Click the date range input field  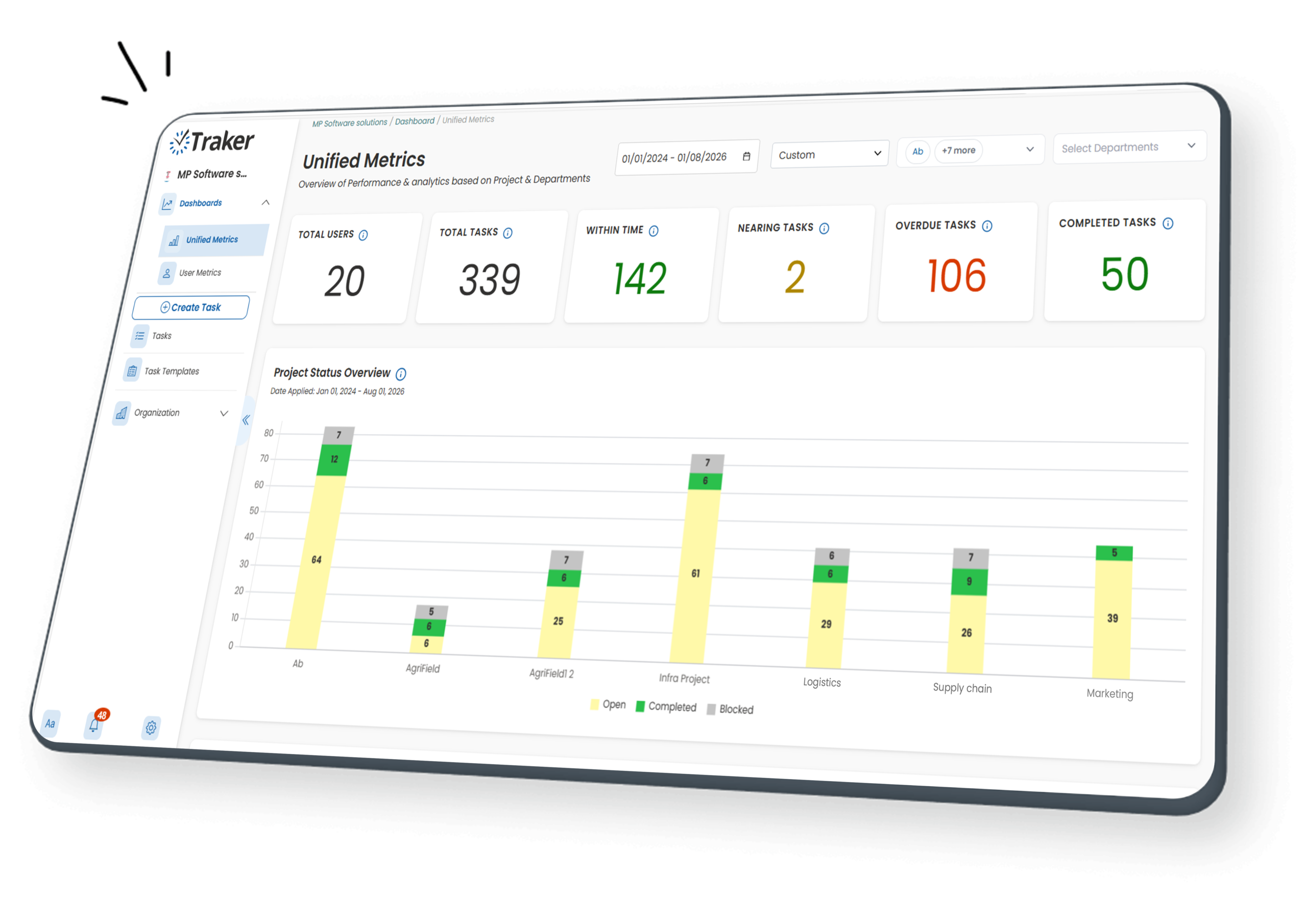point(674,158)
